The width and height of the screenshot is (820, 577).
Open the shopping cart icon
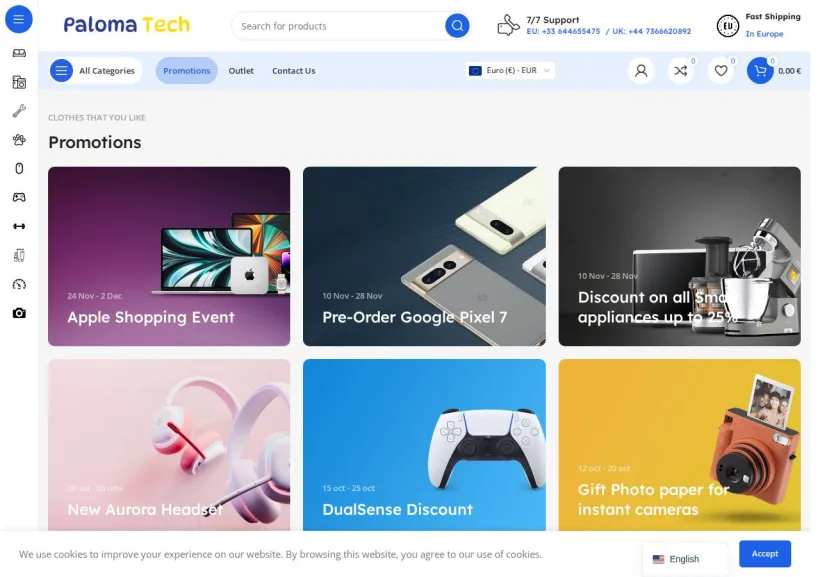(760, 71)
